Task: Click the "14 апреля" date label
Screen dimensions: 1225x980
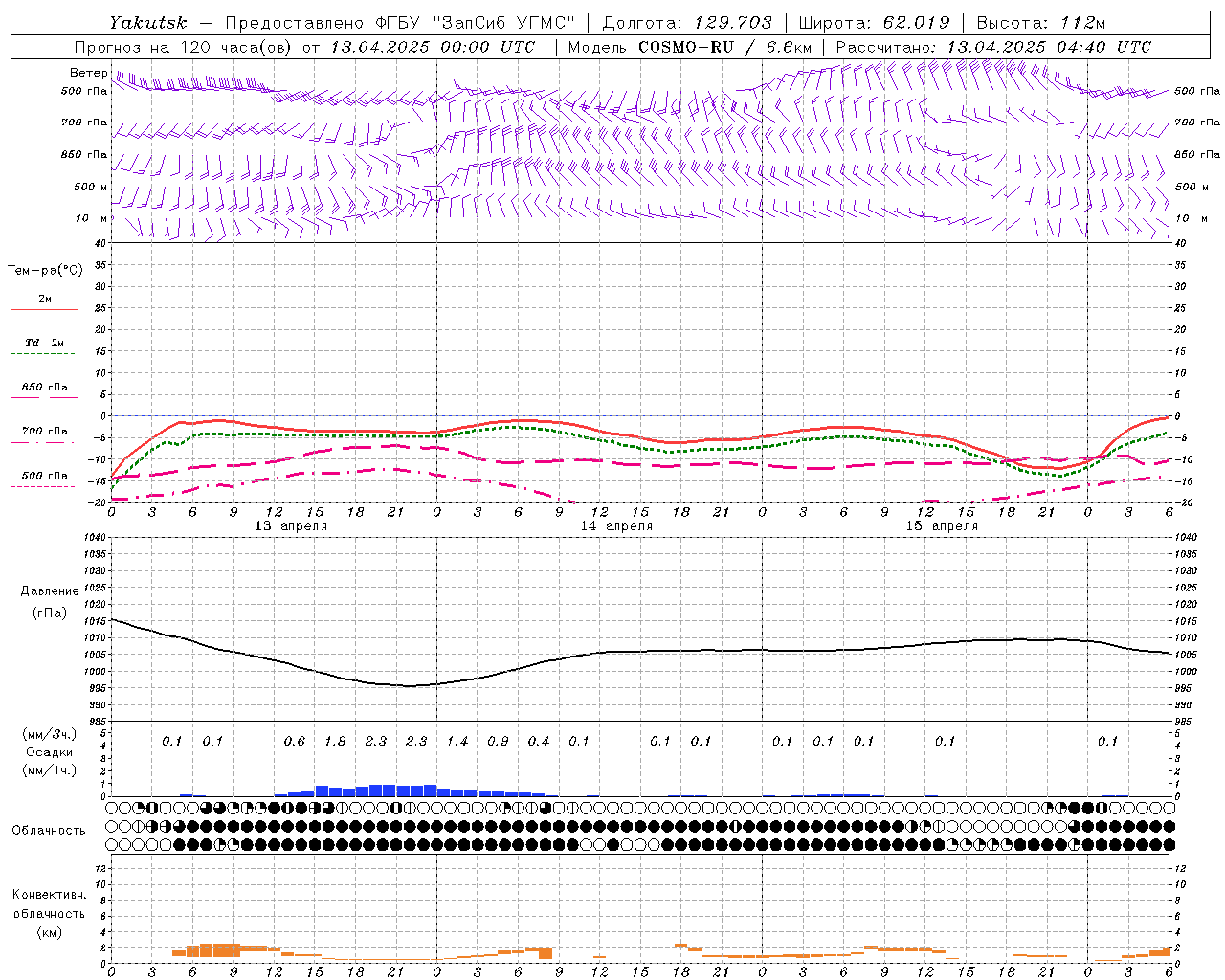Action: coord(616,526)
